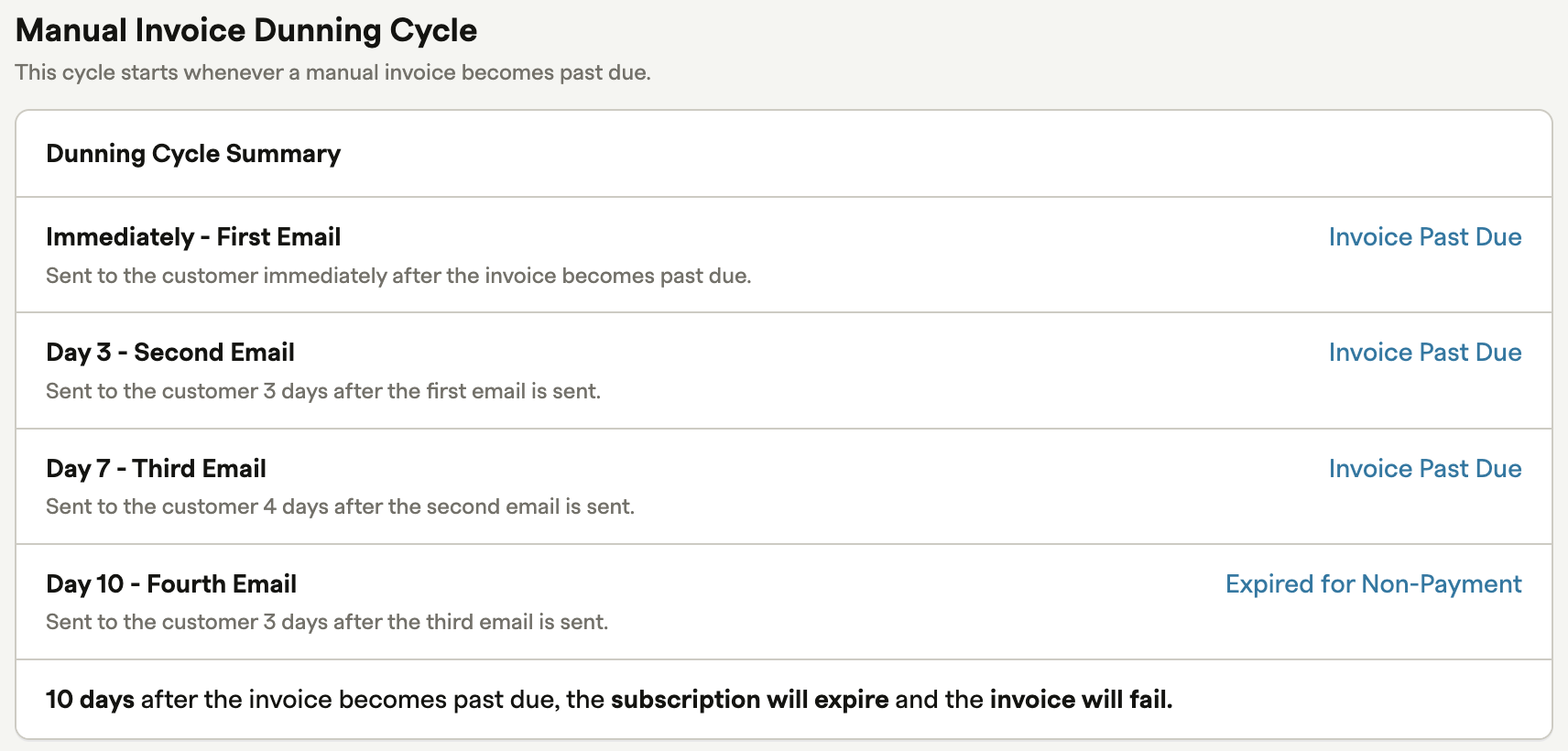Click 'after the invoice becomes past due' footer text
Screen dimensions: 1568x751
pos(350,700)
